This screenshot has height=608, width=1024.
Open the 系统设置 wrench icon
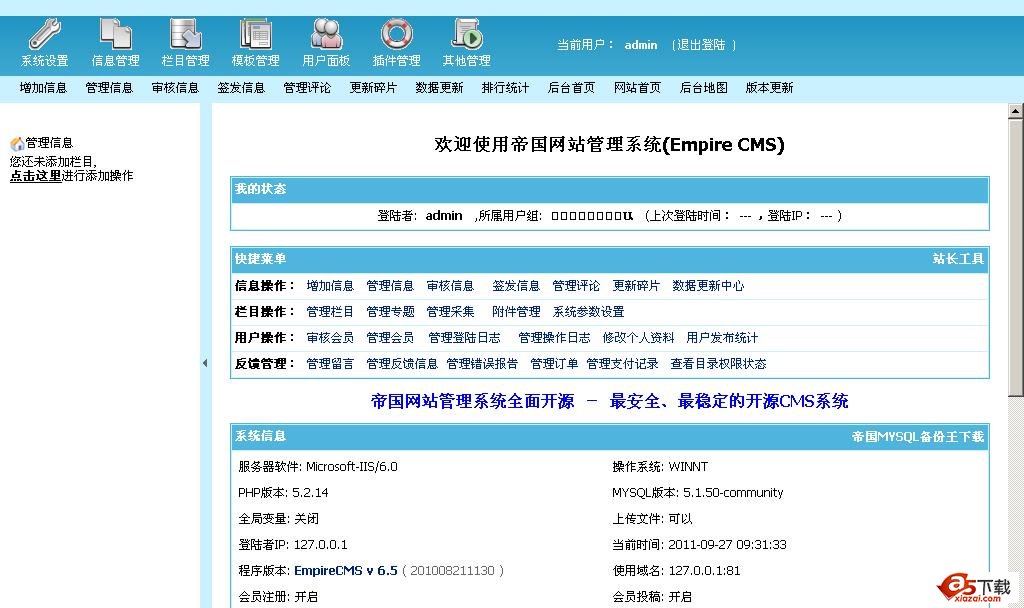[44, 34]
